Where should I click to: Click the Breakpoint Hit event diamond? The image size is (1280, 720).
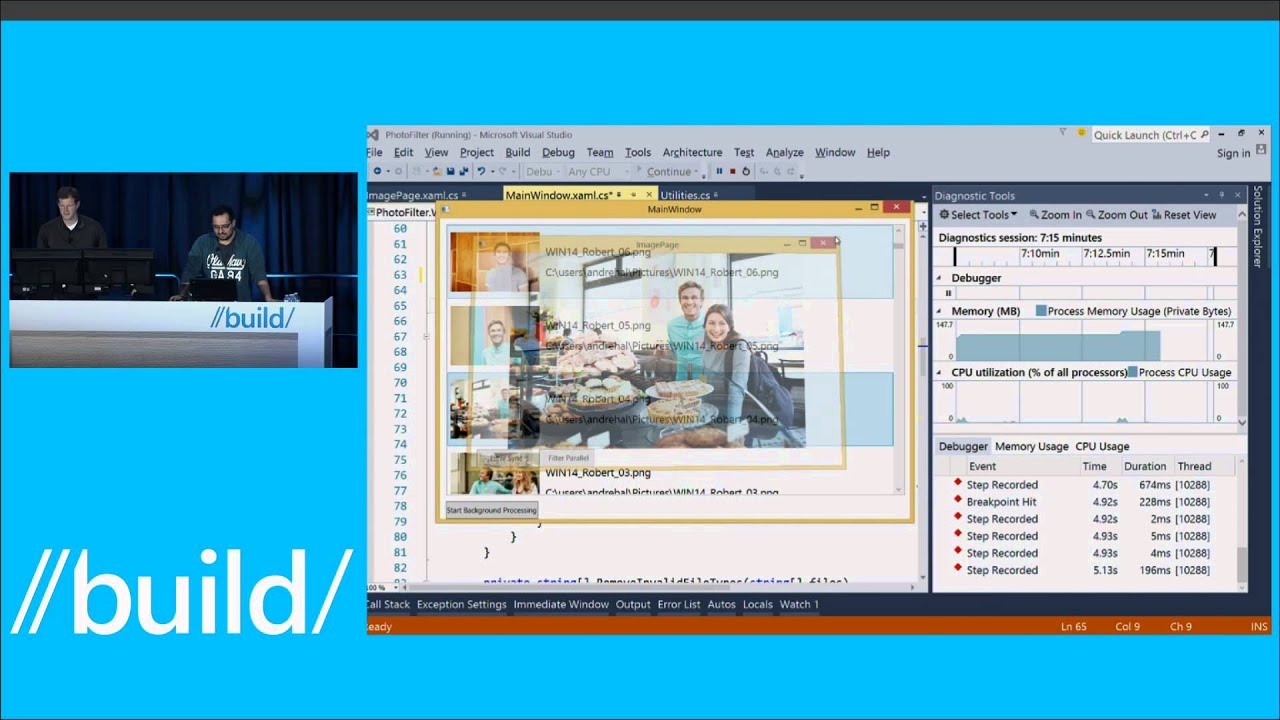(958, 500)
